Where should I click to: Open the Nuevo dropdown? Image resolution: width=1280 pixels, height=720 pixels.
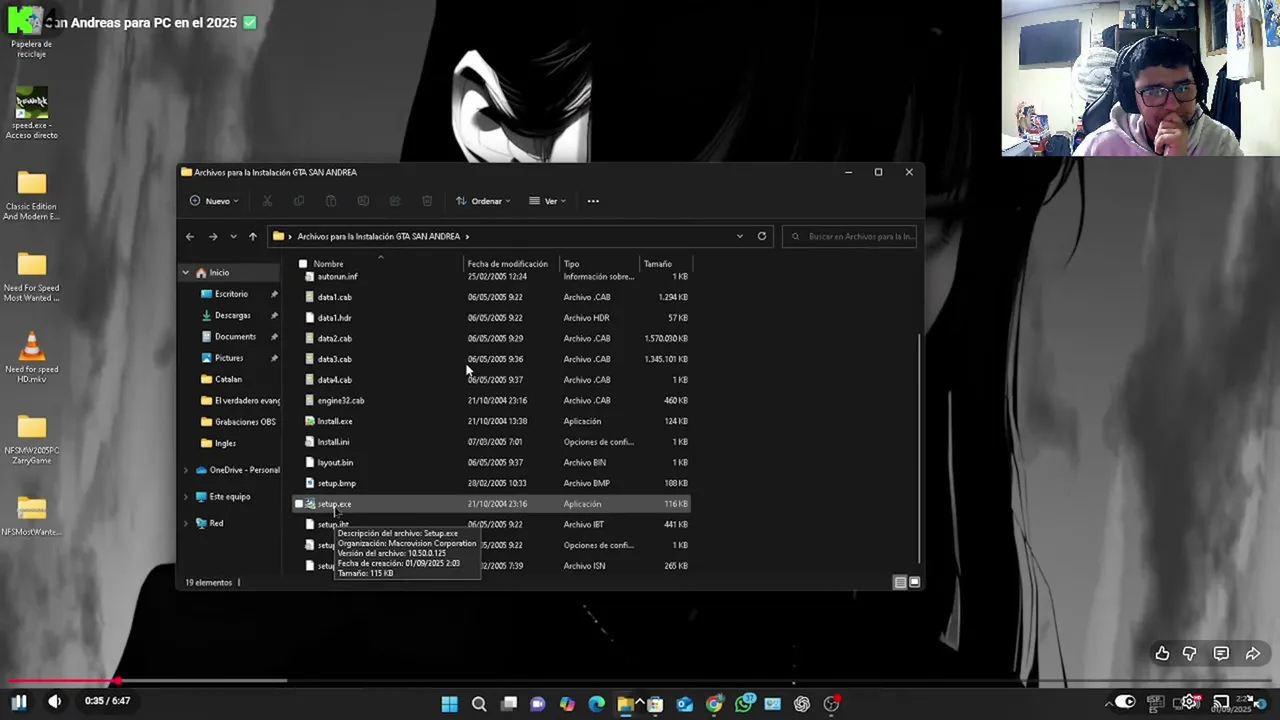pos(214,201)
